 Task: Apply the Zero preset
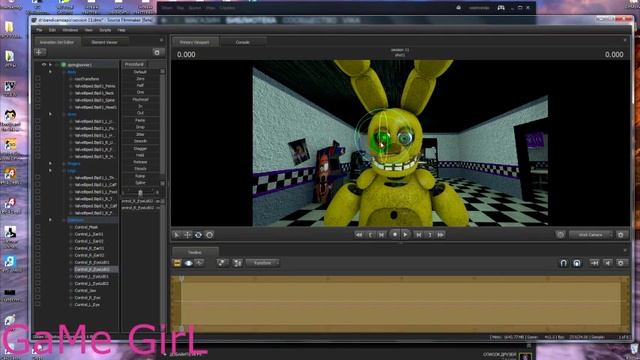pos(140,79)
